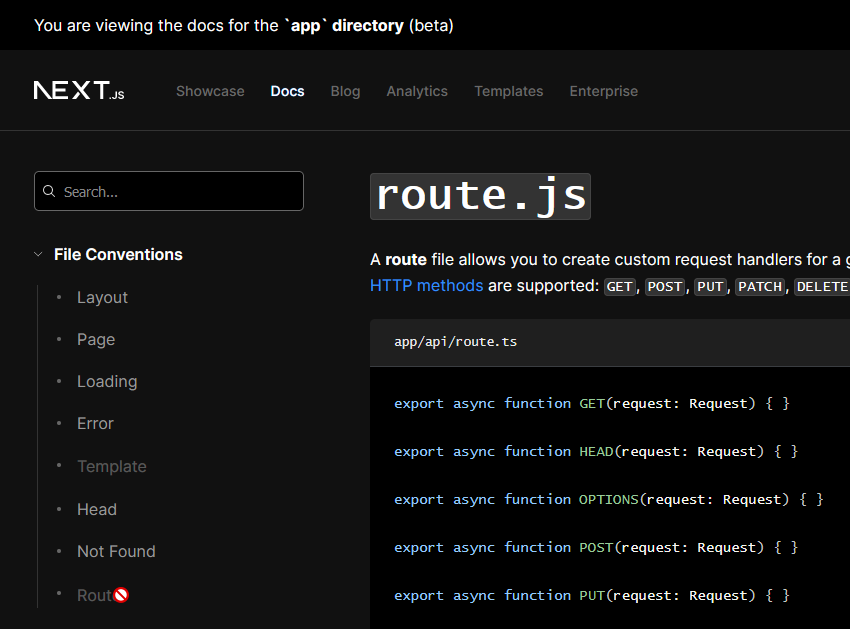This screenshot has width=850, height=629.
Task: Open the Docs navigation item
Action: coord(287,91)
